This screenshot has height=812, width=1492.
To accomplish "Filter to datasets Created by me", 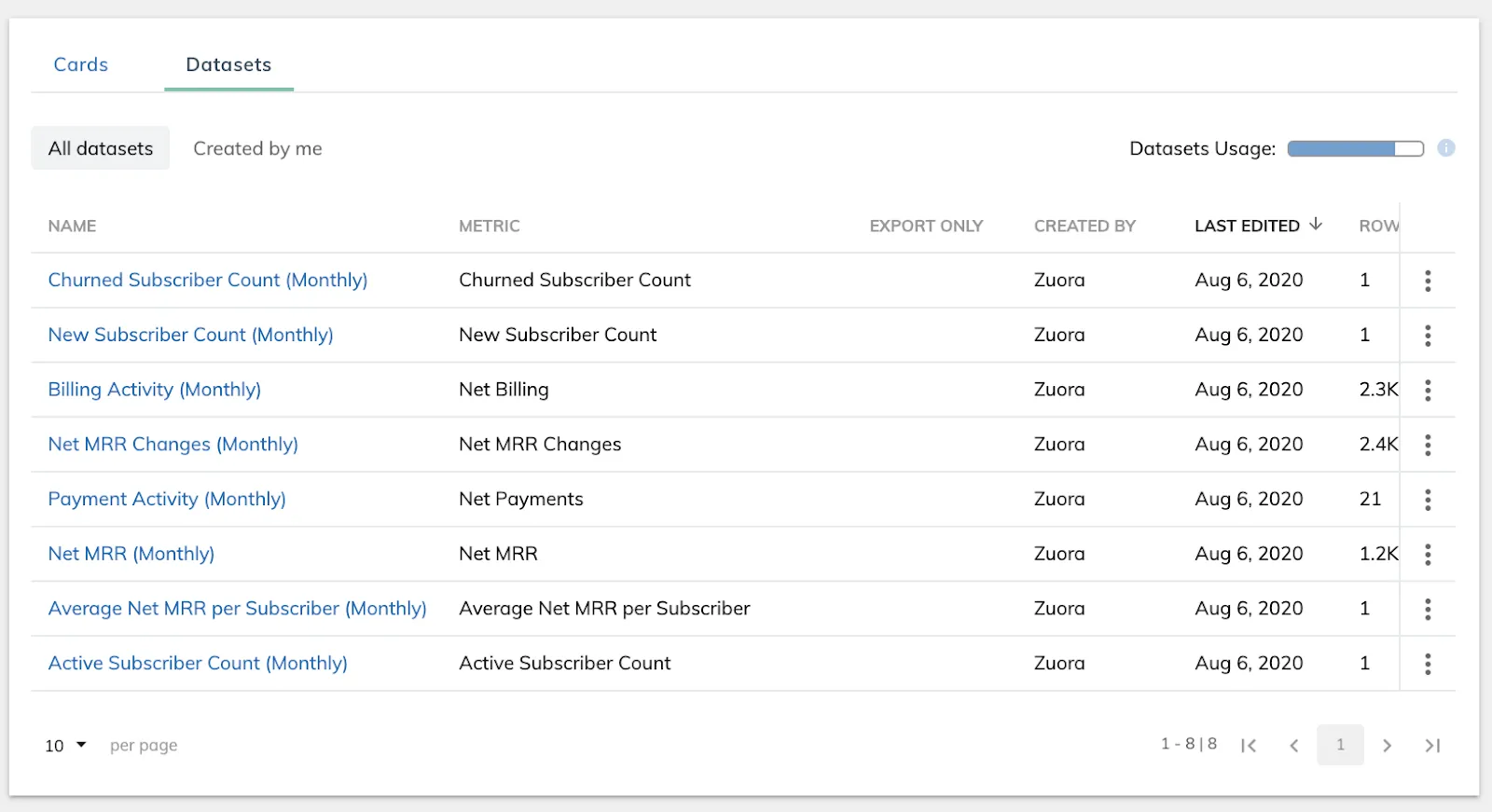I will (257, 148).
